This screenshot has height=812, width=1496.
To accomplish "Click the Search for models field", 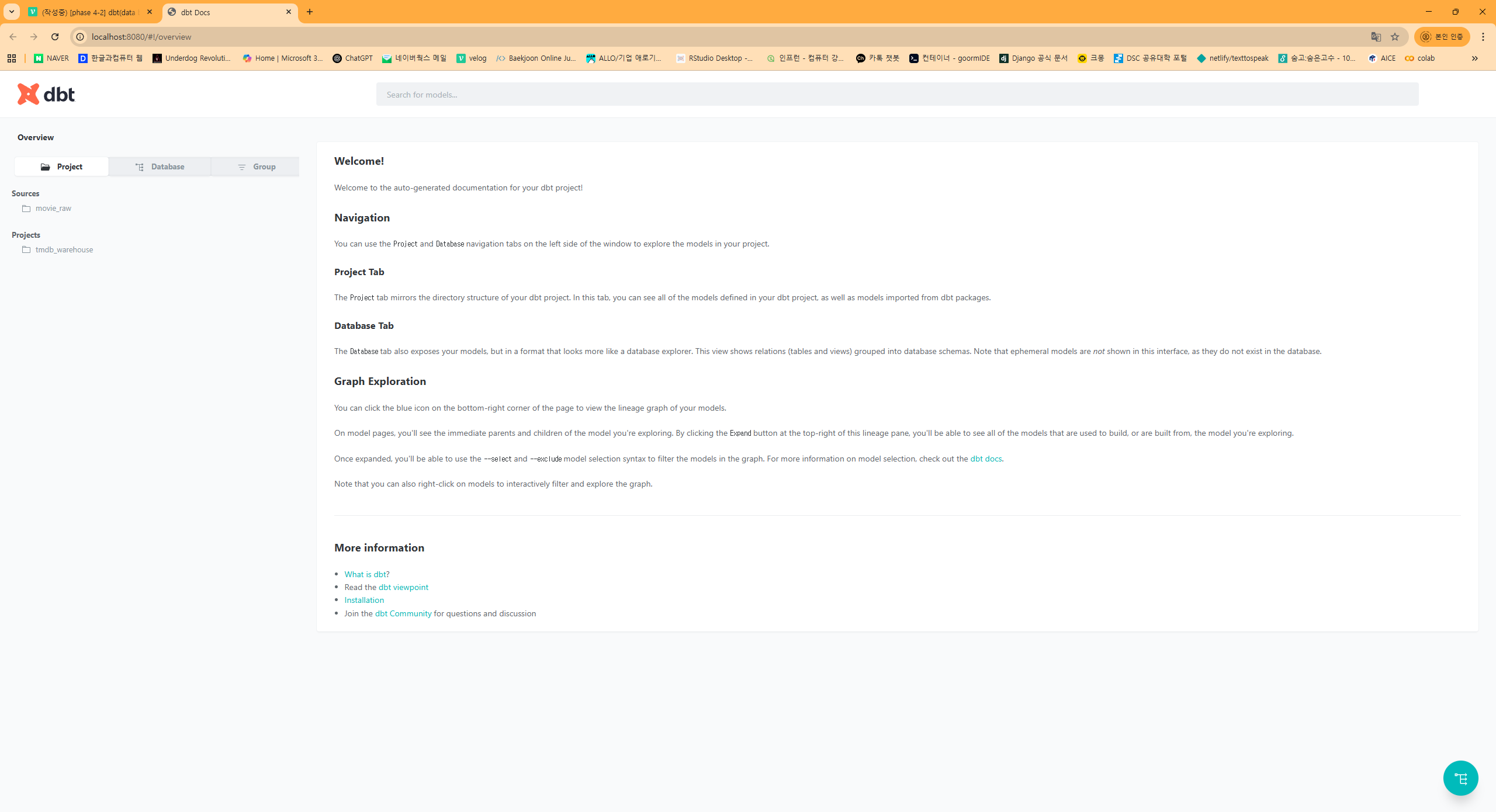I will 897,95.
